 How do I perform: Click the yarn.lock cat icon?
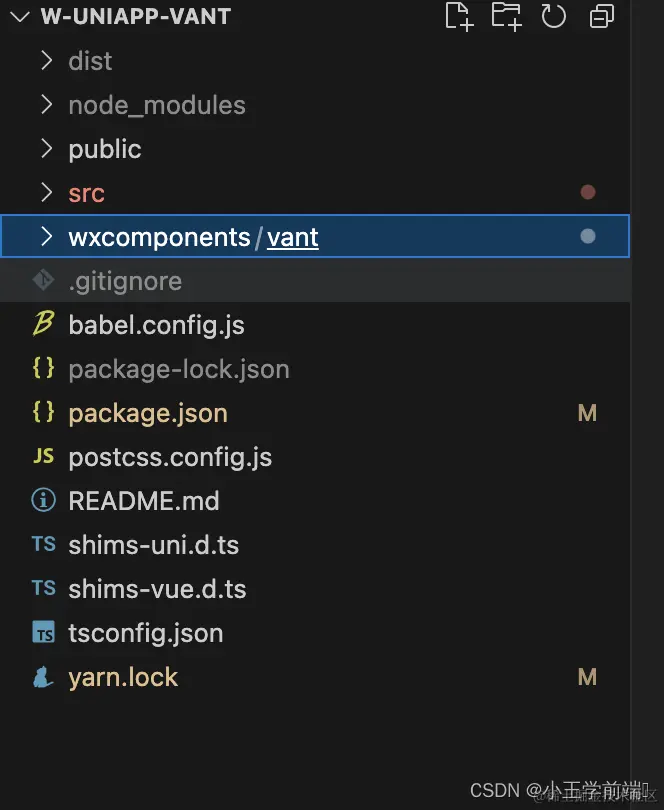43,677
